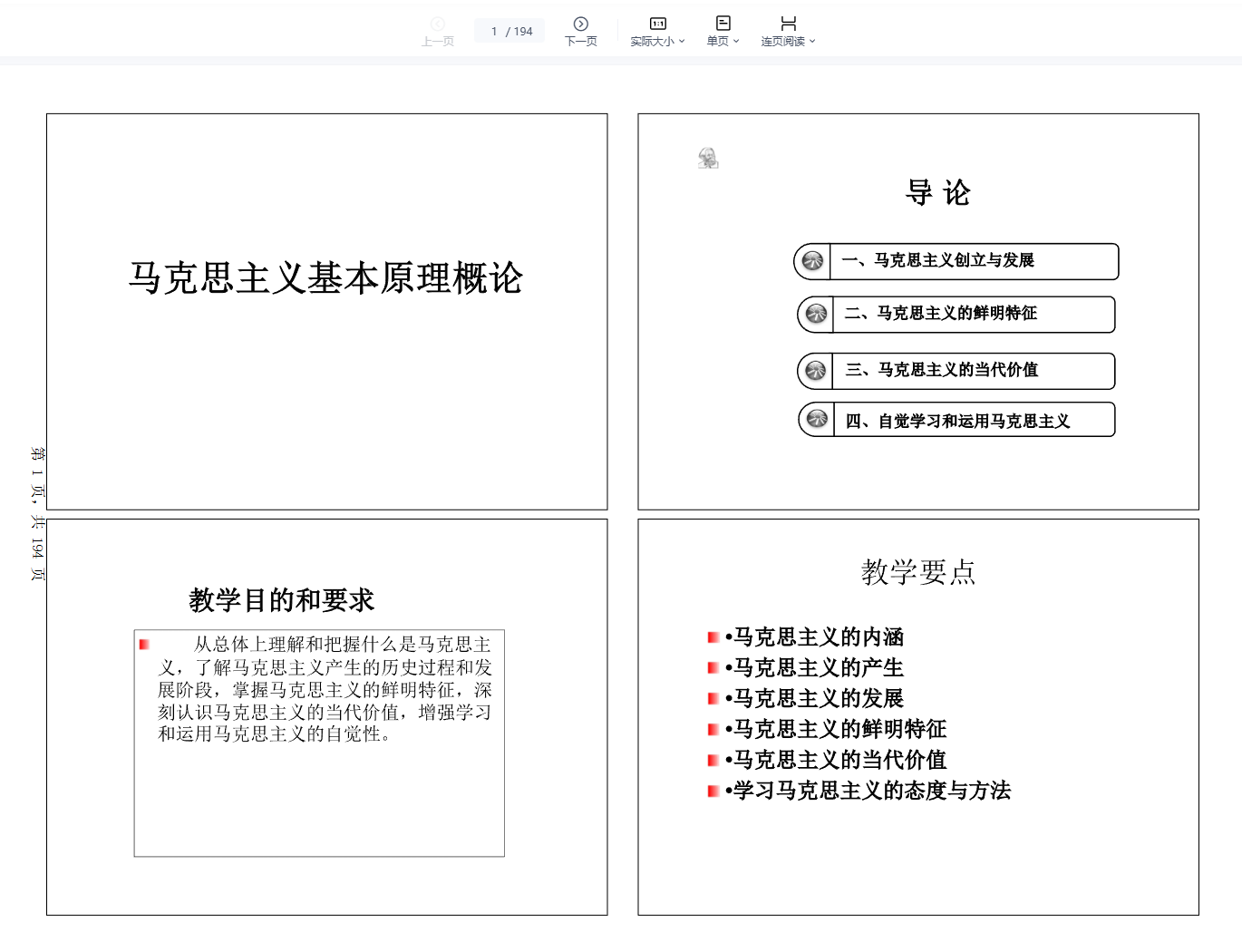The height and width of the screenshot is (952, 1242).
Task: Click the next page arrow icon
Action: click(580, 24)
